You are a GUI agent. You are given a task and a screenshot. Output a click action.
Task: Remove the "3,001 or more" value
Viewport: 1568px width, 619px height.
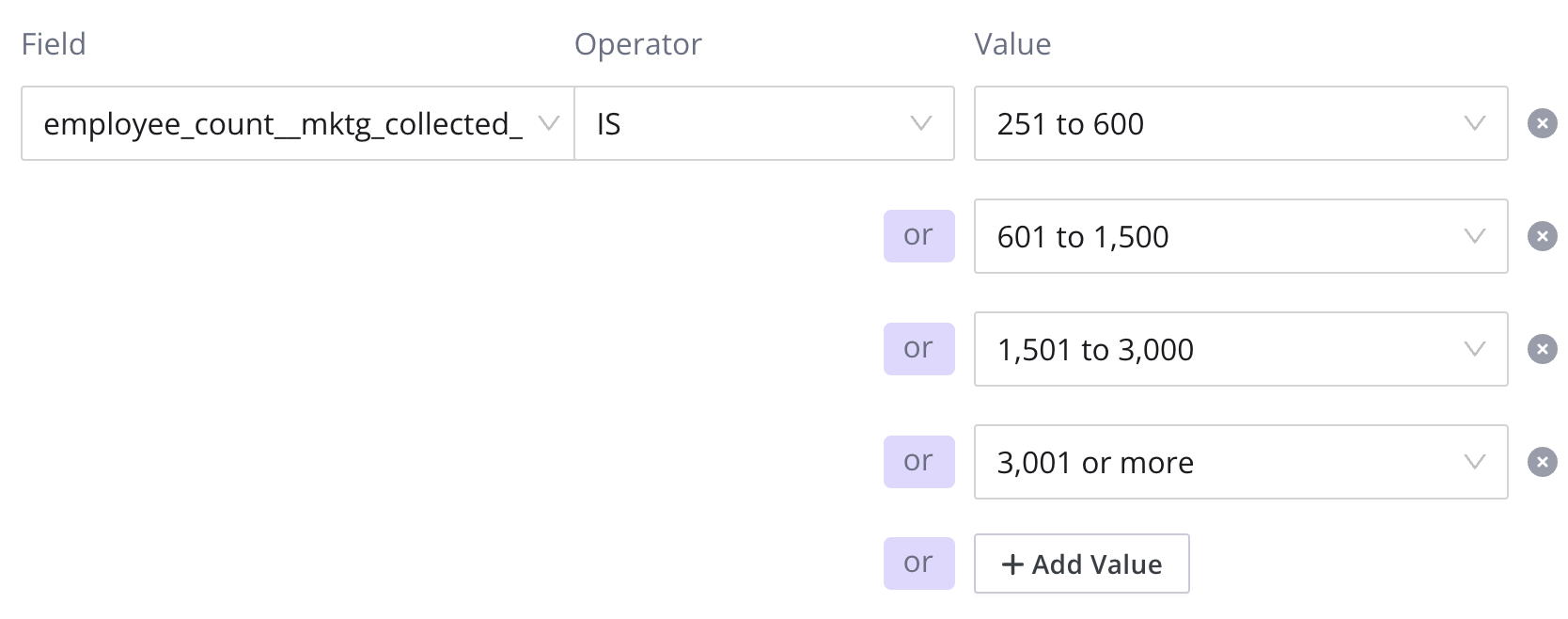point(1542,462)
